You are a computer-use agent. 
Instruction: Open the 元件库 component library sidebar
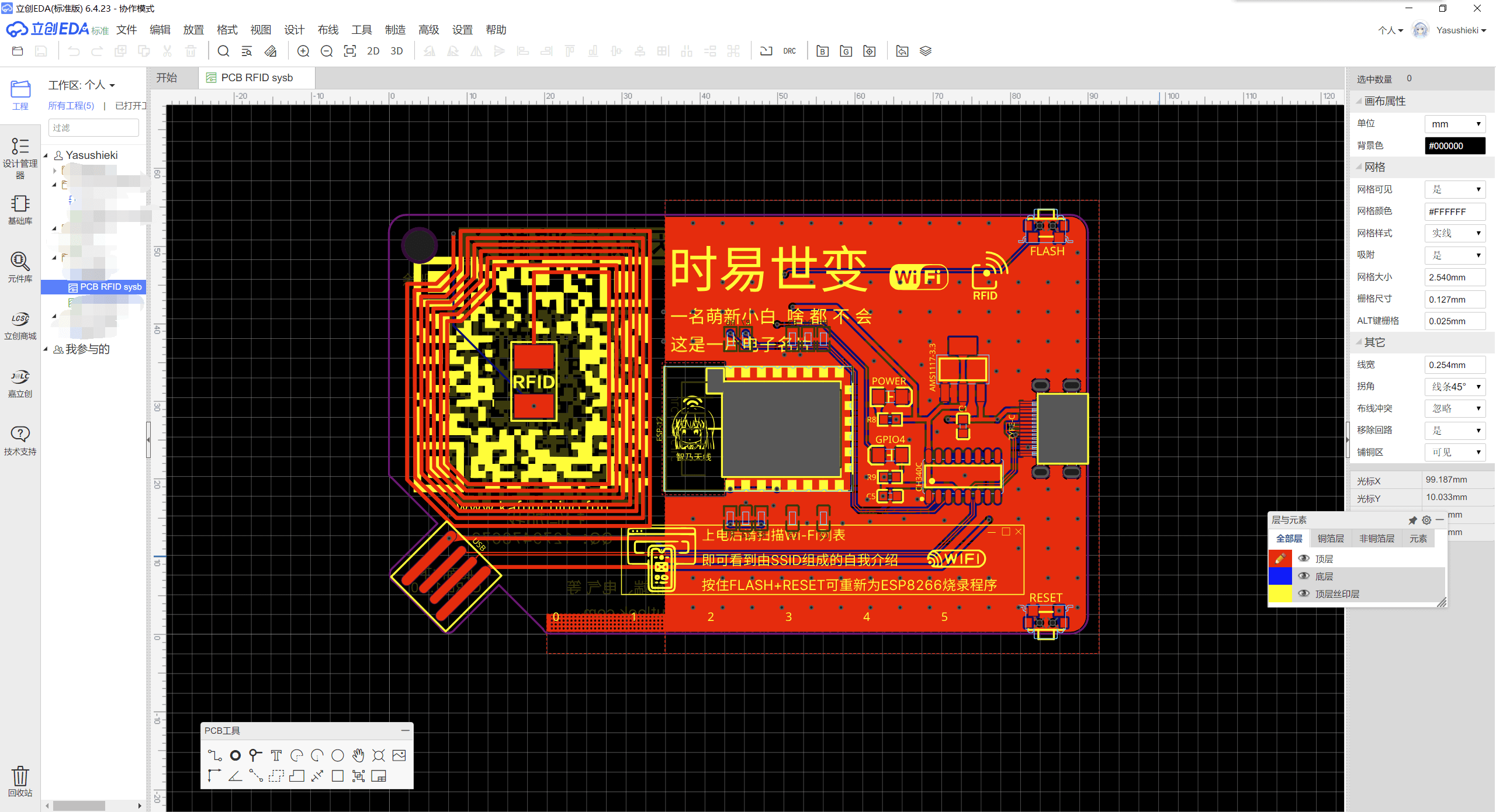(x=20, y=267)
